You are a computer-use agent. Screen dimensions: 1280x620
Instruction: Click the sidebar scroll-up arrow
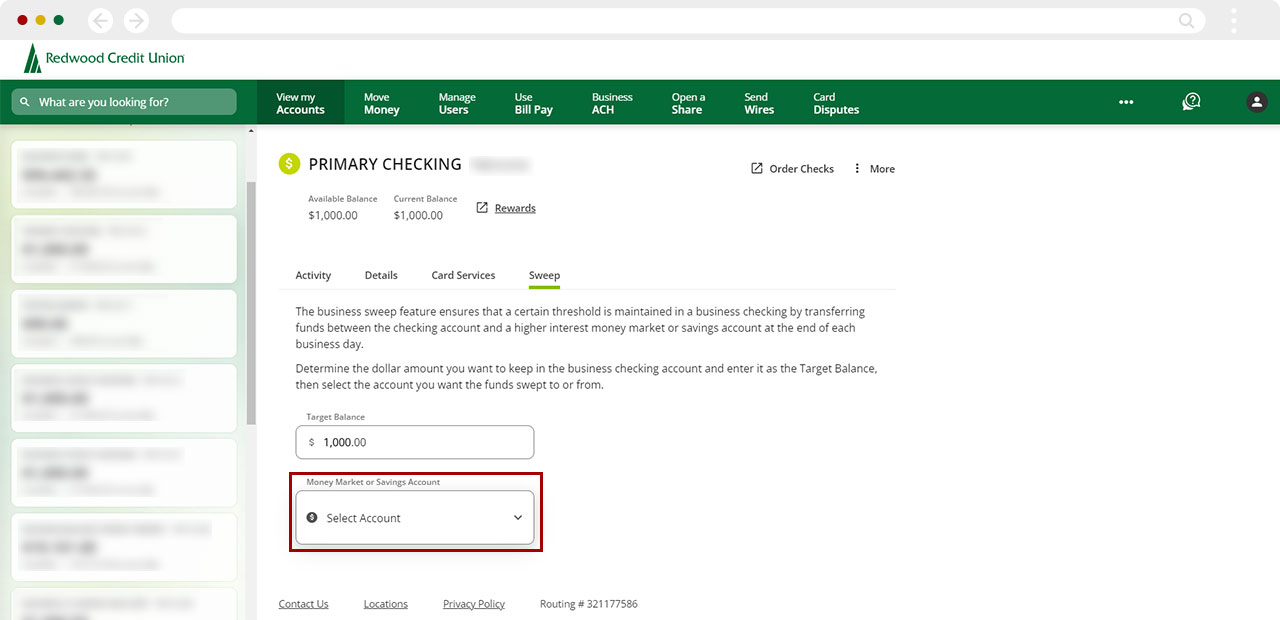click(x=251, y=132)
